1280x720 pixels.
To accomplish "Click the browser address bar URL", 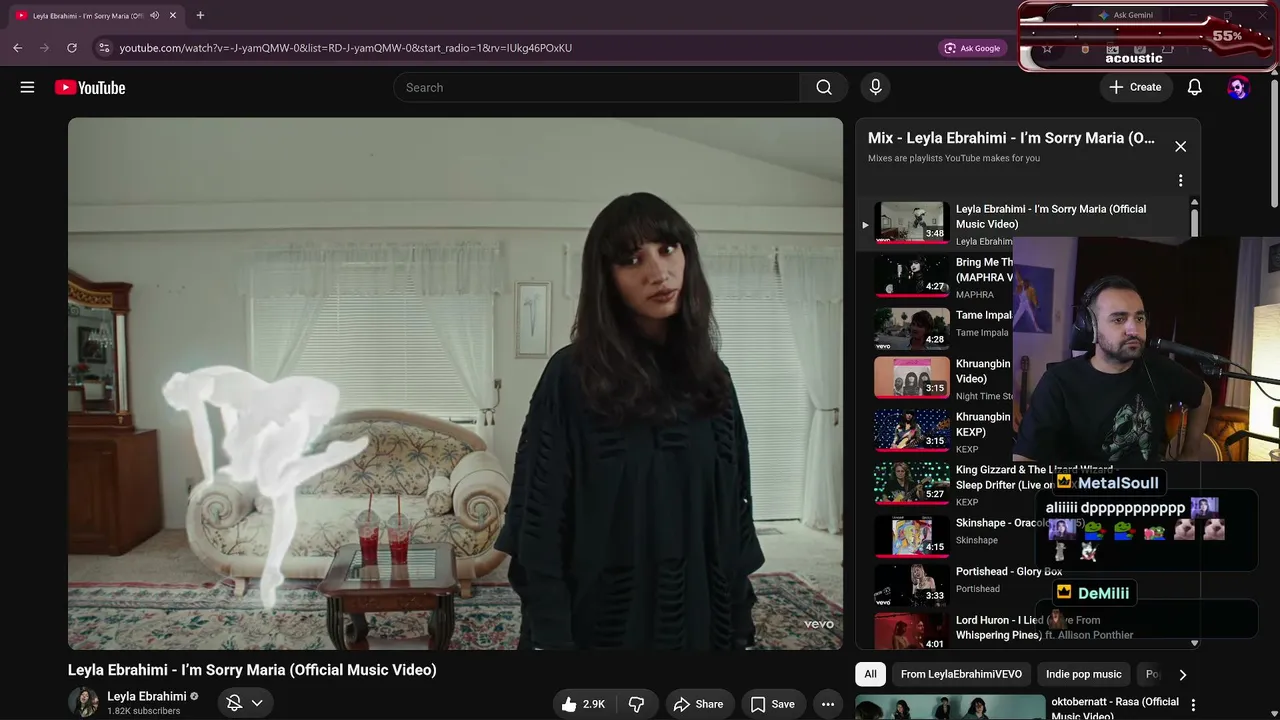I will pyautogui.click(x=346, y=47).
